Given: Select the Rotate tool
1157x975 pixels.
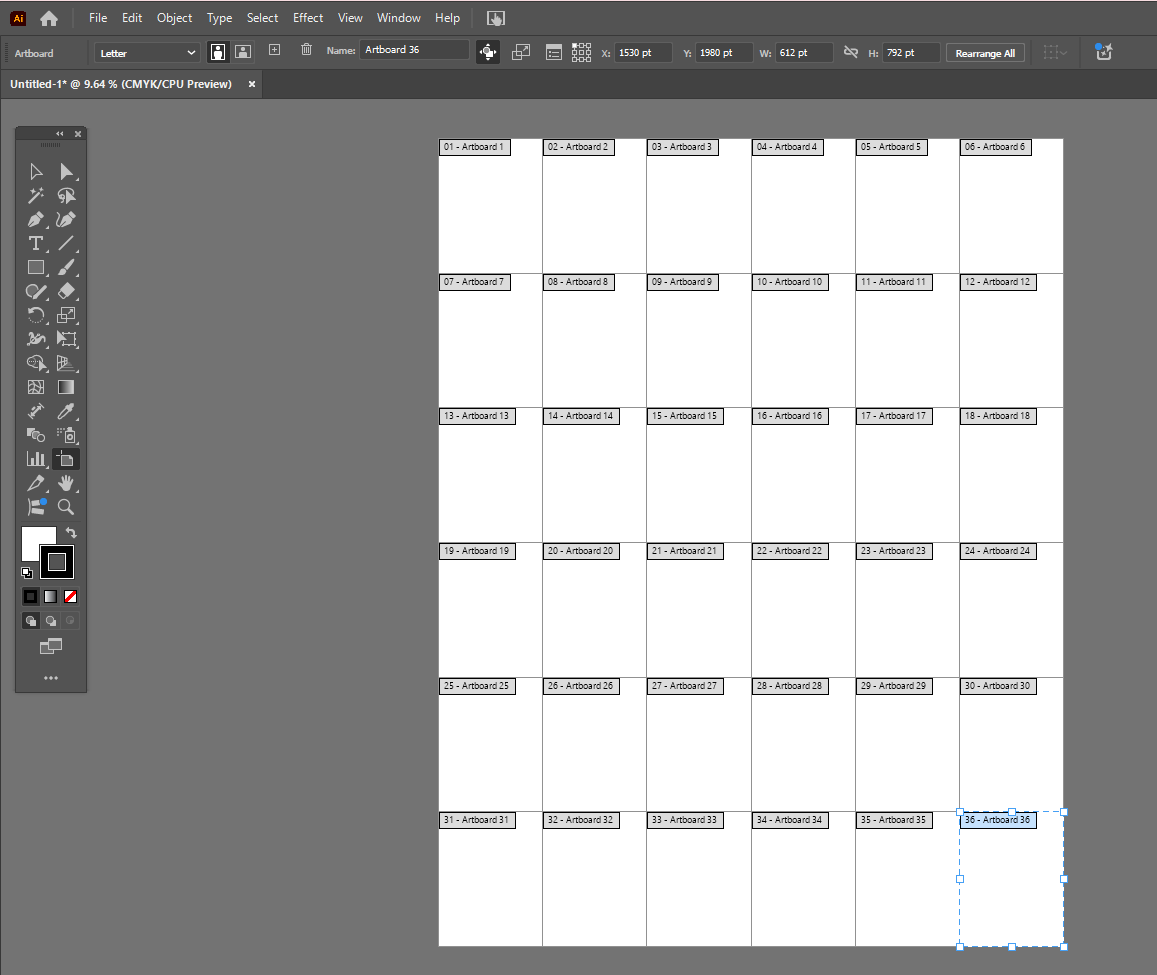Looking at the screenshot, I should pos(35,315).
